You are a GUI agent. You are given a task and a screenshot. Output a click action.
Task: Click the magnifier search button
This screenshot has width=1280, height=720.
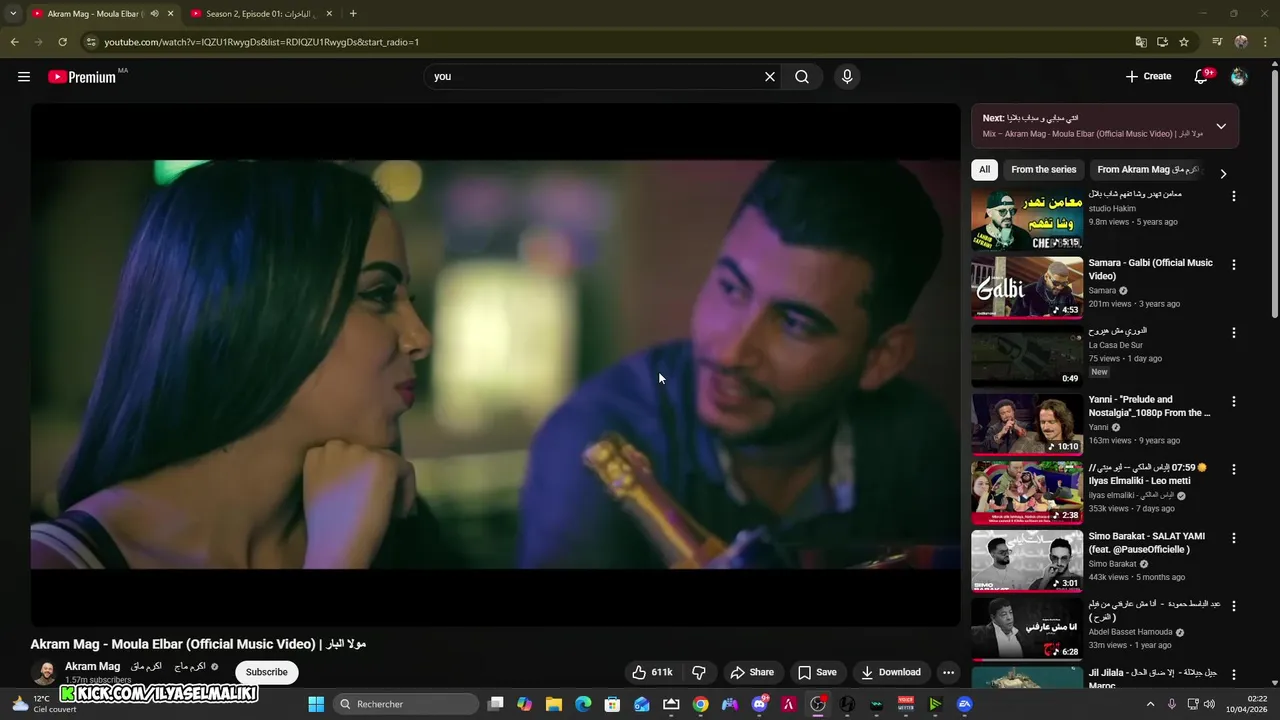802,77
